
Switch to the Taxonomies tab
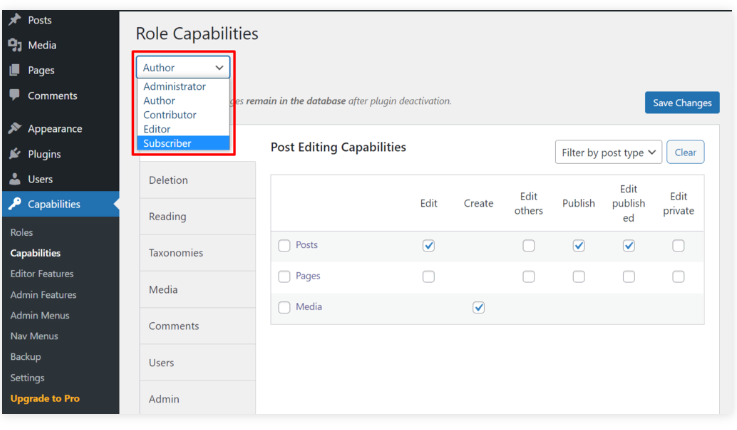pos(197,253)
